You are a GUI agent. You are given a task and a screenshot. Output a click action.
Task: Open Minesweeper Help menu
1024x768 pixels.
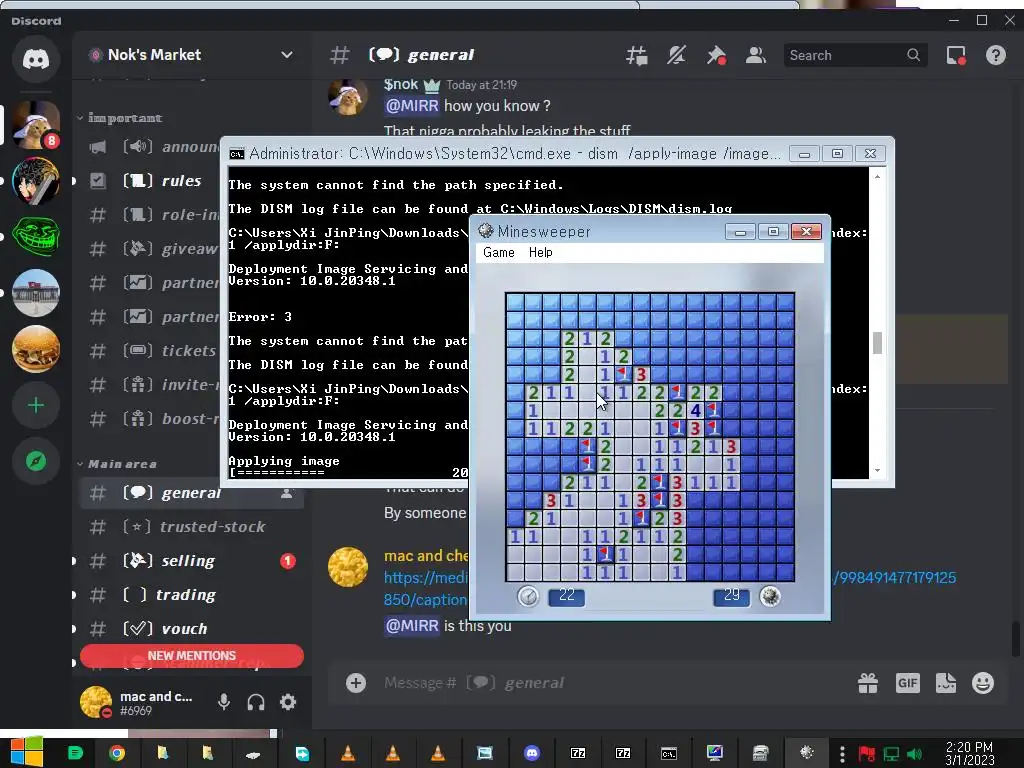pos(541,253)
